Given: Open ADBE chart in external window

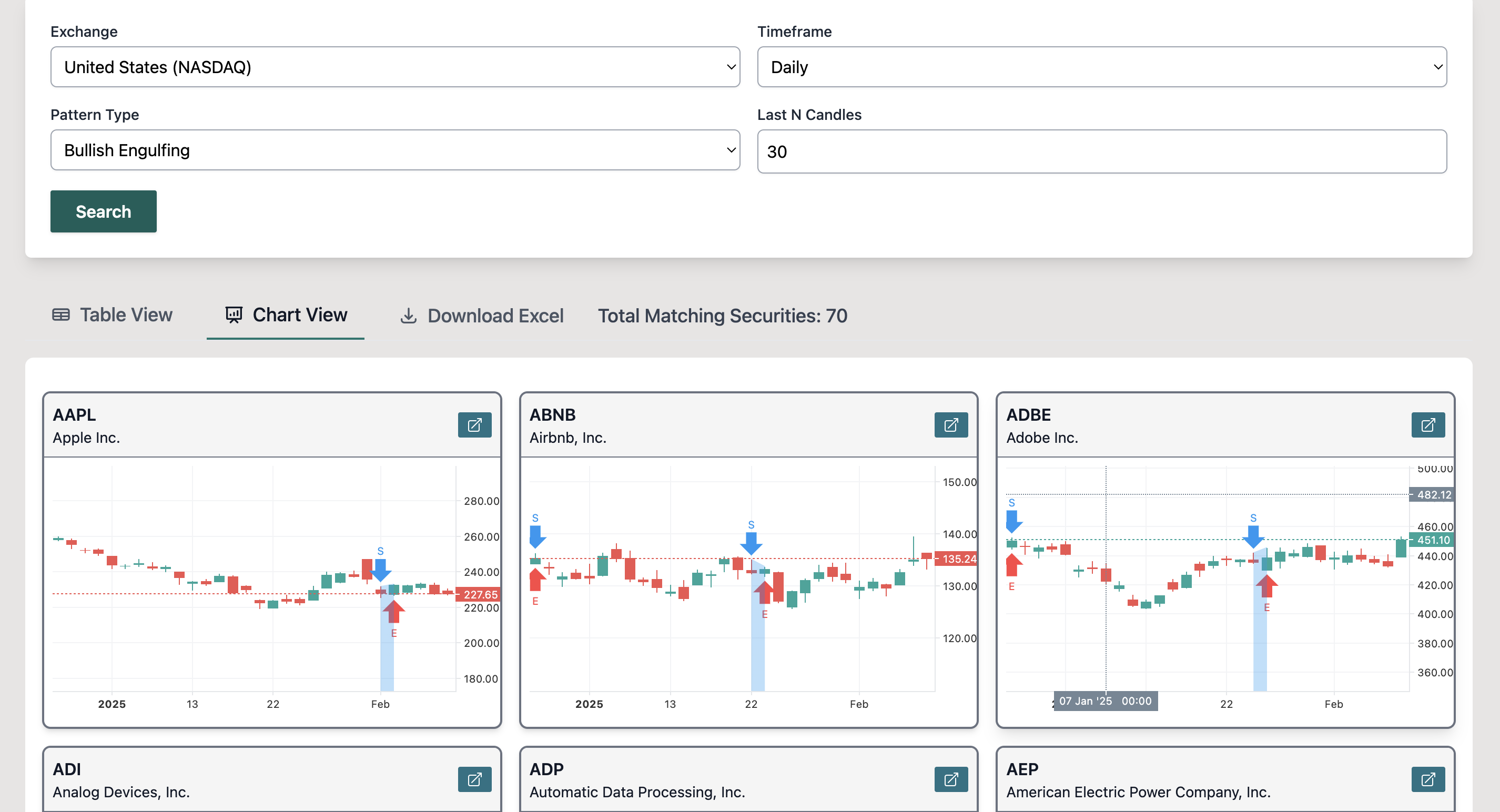Looking at the screenshot, I should [x=1428, y=425].
